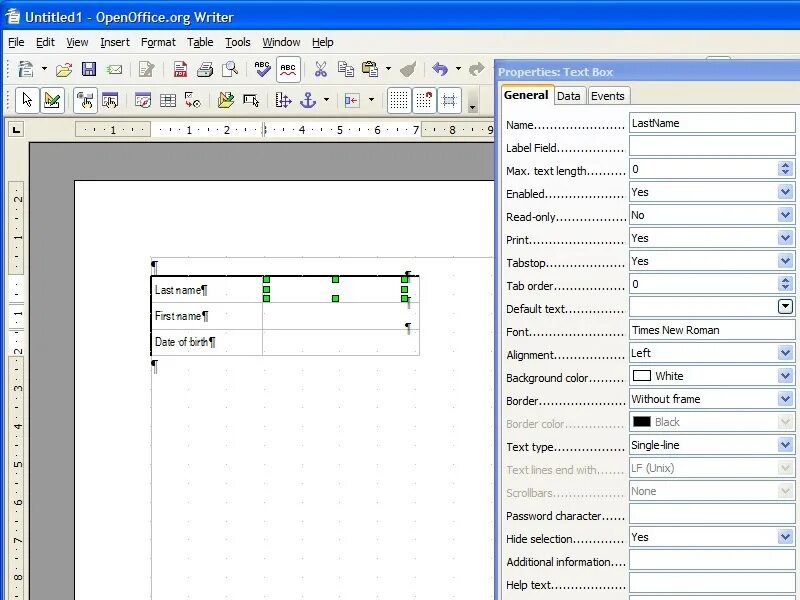Viewport: 800px width, 600px height.
Task: Select the General tab in Properties
Action: click(x=526, y=95)
